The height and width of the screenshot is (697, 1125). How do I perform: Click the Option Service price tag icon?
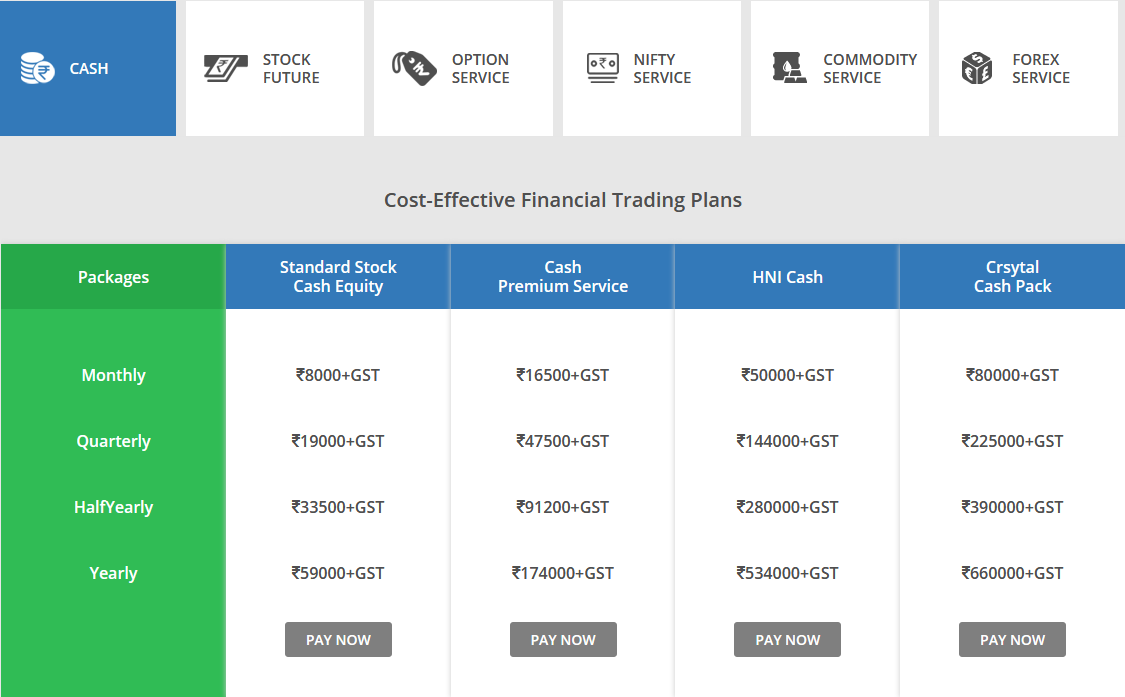click(x=414, y=69)
